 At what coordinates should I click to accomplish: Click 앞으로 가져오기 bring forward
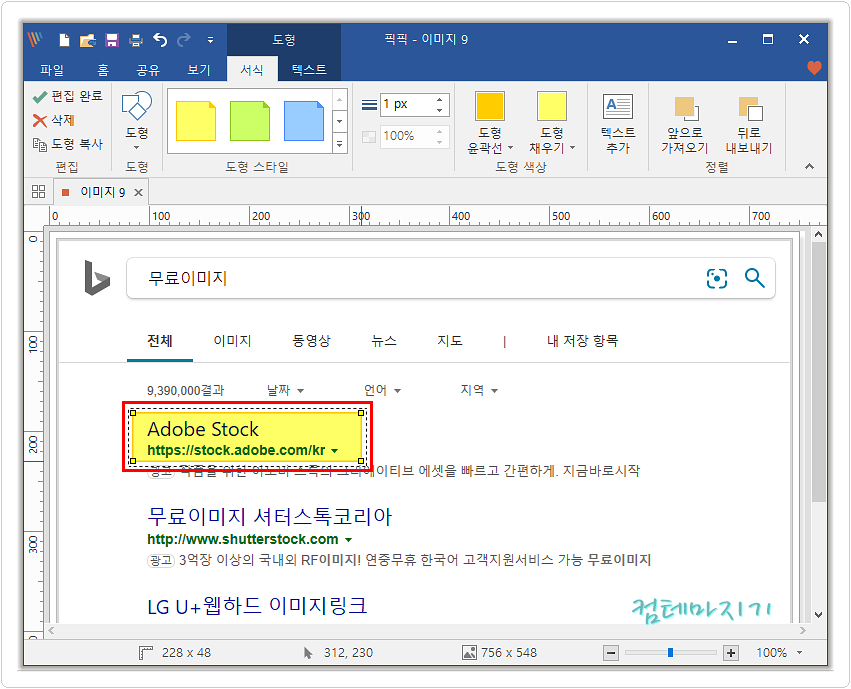(x=685, y=123)
